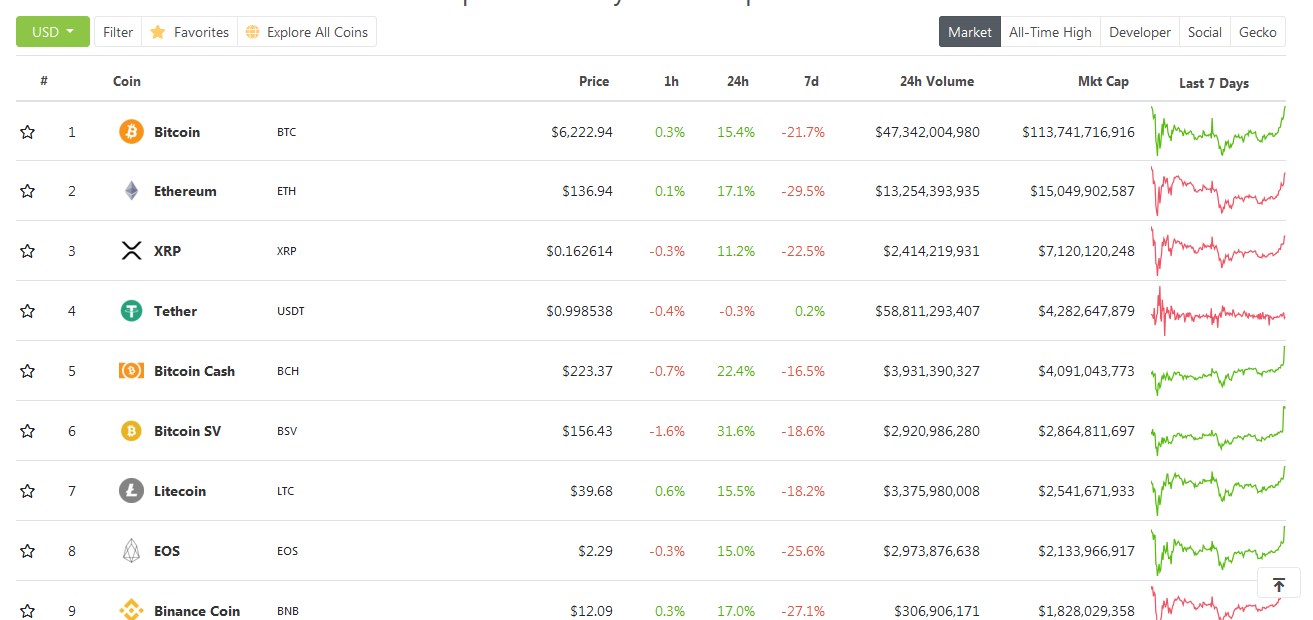Click Explore All Coins button

(x=307, y=32)
